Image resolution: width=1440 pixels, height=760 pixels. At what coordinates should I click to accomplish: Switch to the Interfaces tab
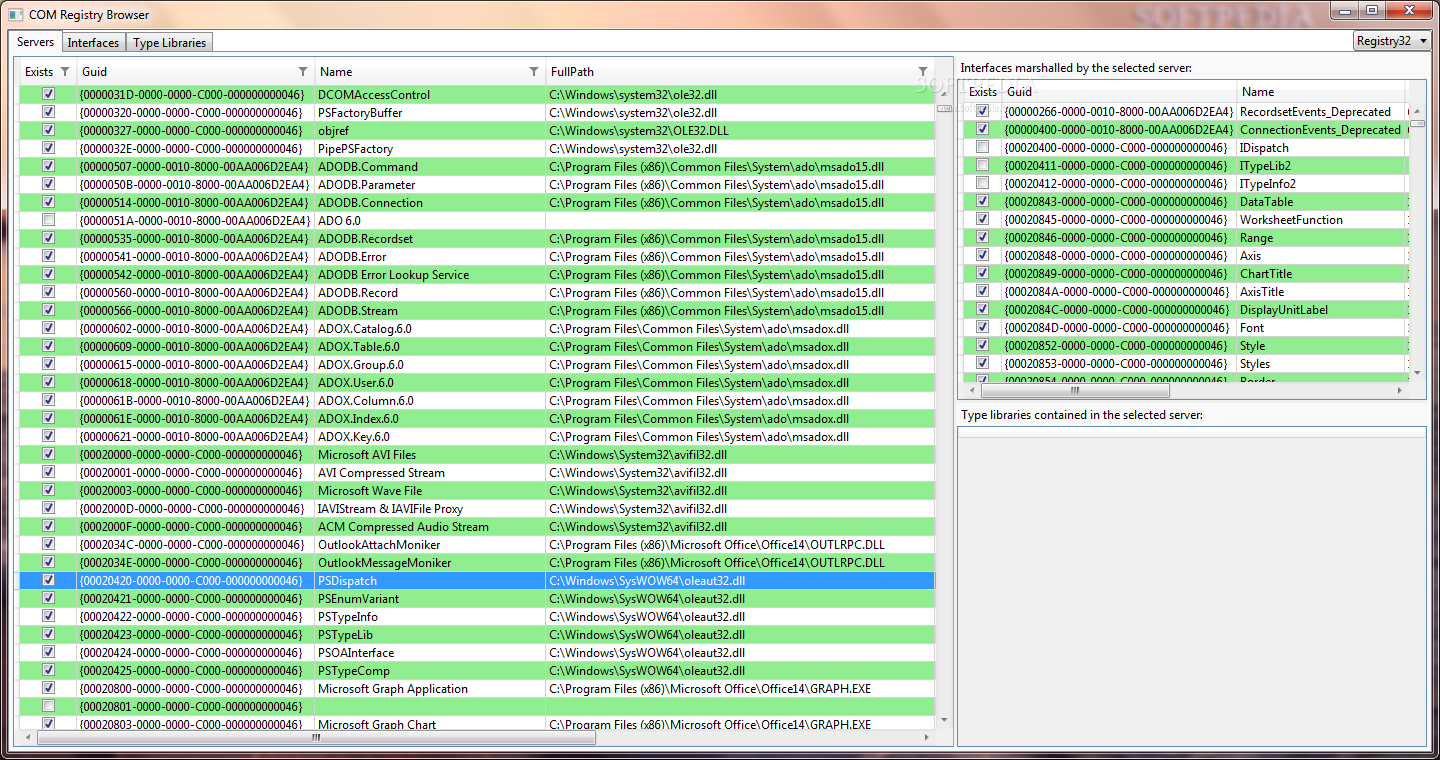tap(94, 43)
